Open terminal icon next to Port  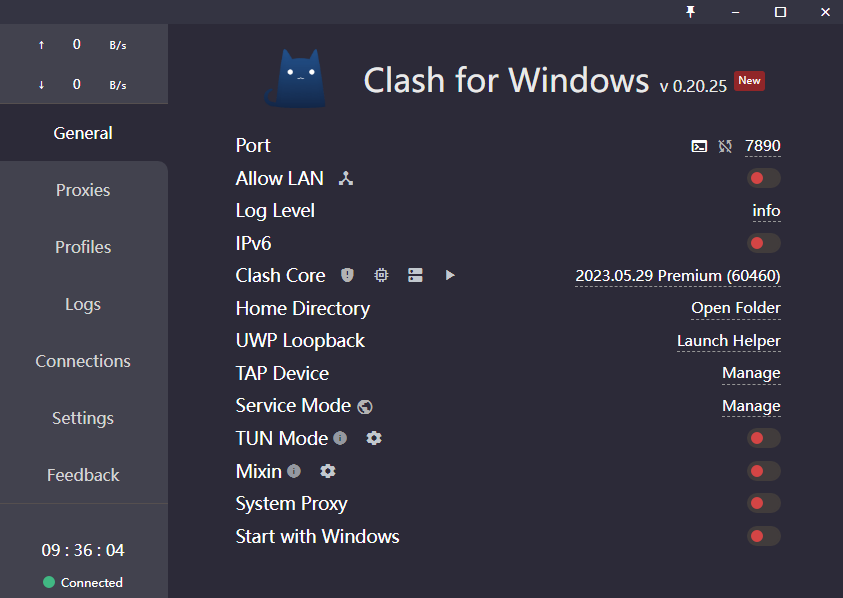699,146
